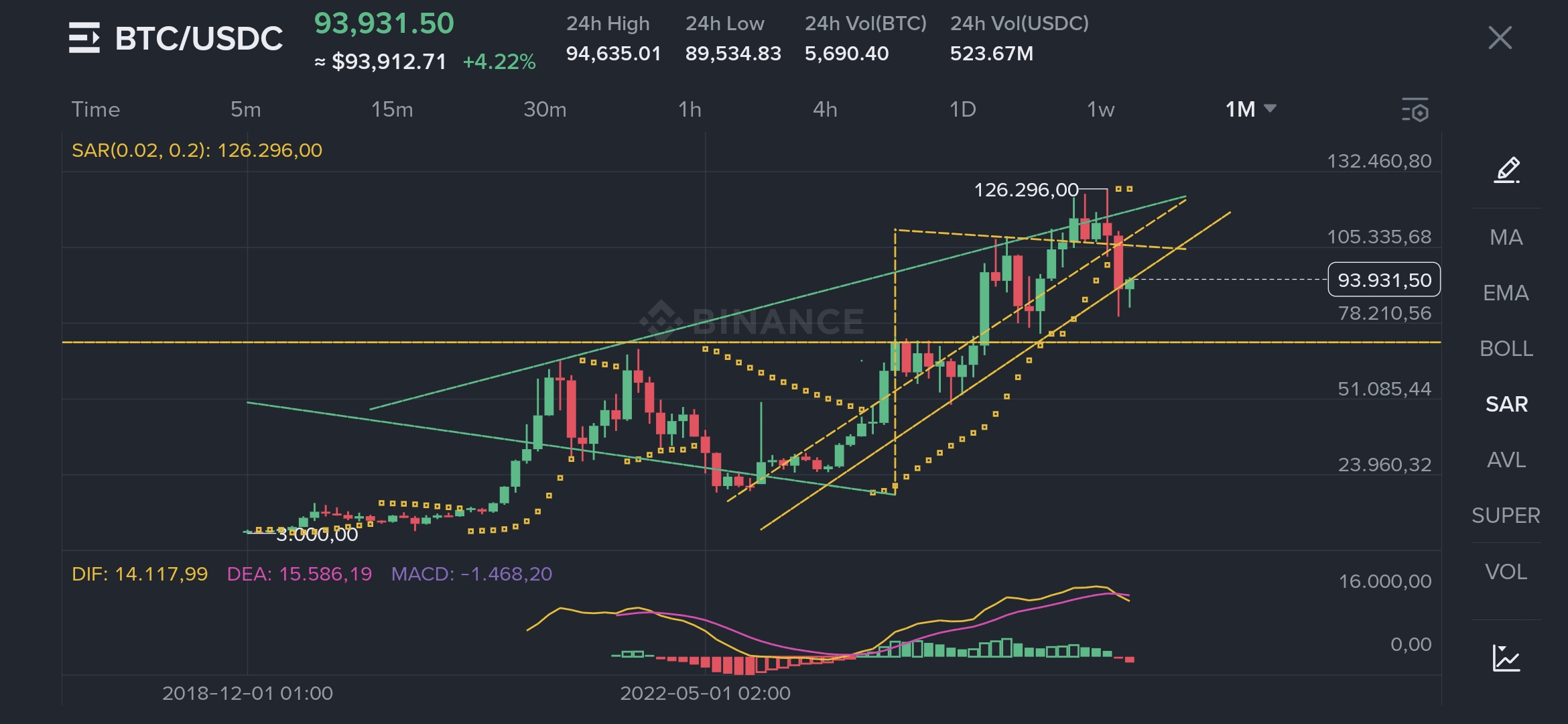Screen dimensions: 1568x724
Task: Open the trading pair list menu icon
Action: point(84,38)
